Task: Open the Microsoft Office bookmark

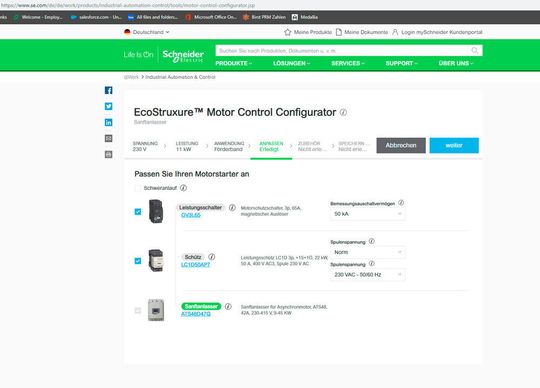Action: click(211, 17)
